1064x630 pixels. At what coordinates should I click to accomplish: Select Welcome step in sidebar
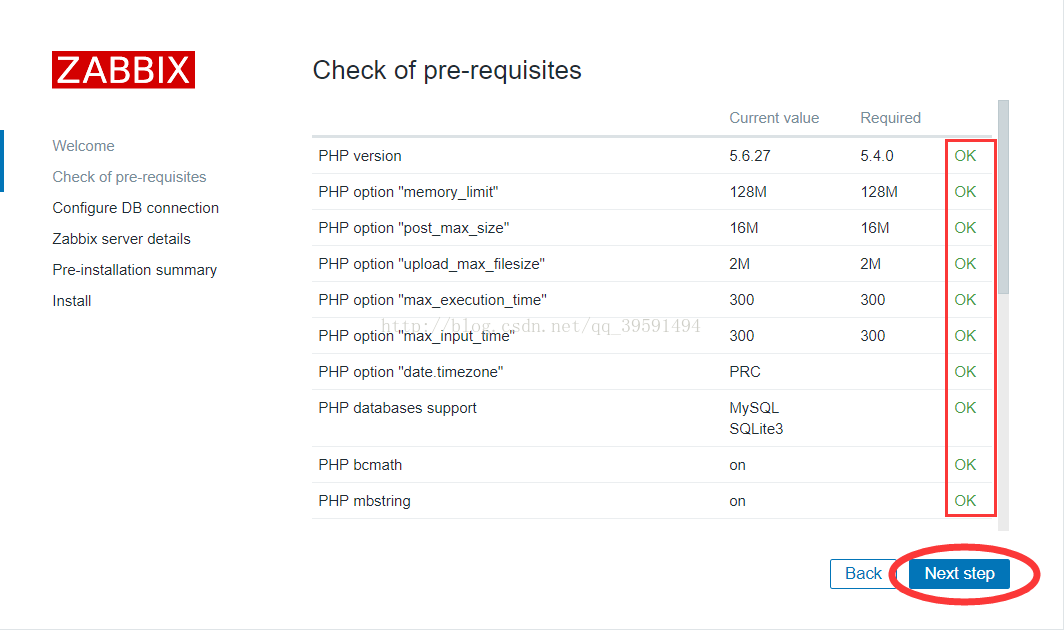pos(83,146)
